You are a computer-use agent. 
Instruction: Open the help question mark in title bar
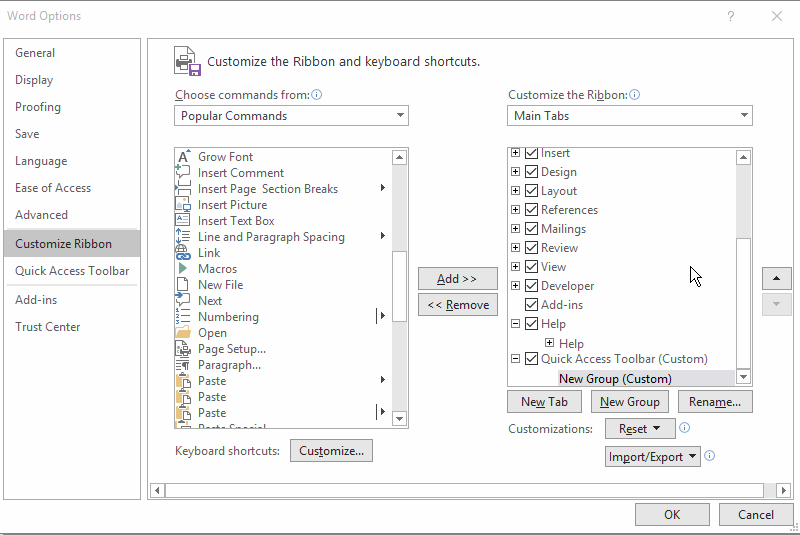pyautogui.click(x=731, y=16)
